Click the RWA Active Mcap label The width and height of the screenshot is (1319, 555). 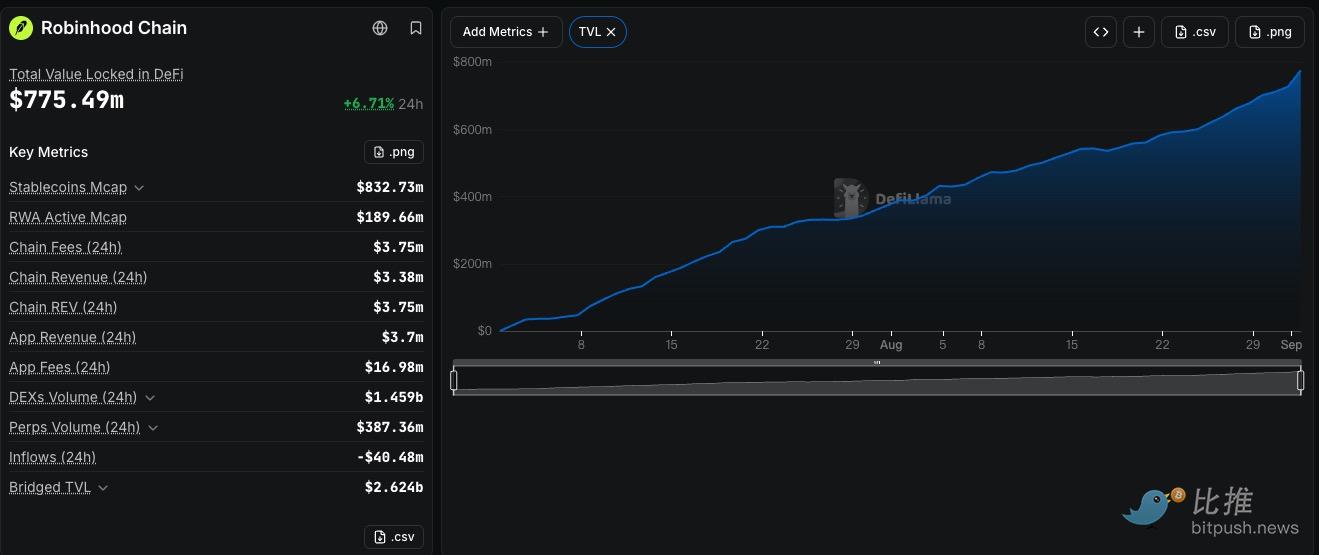pos(68,217)
